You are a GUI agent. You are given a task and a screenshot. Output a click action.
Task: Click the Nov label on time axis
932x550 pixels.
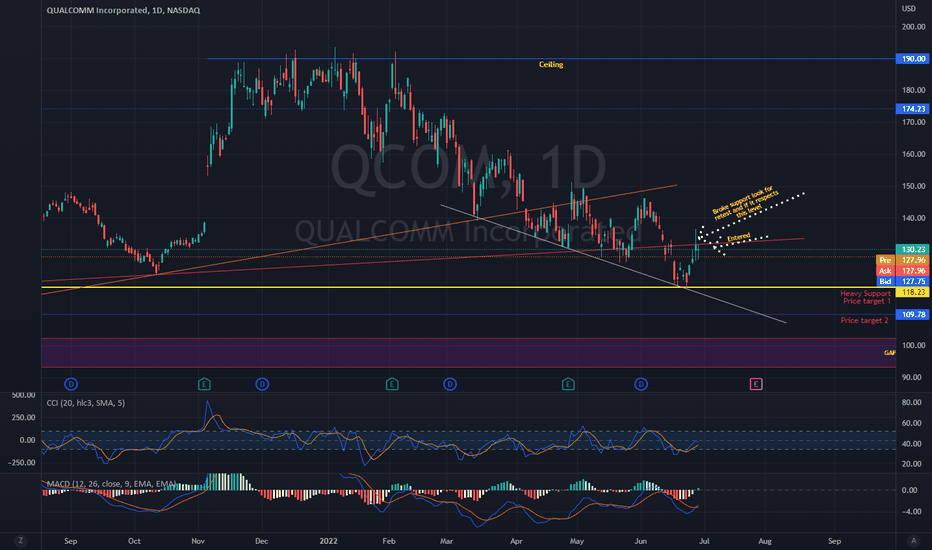pos(198,541)
